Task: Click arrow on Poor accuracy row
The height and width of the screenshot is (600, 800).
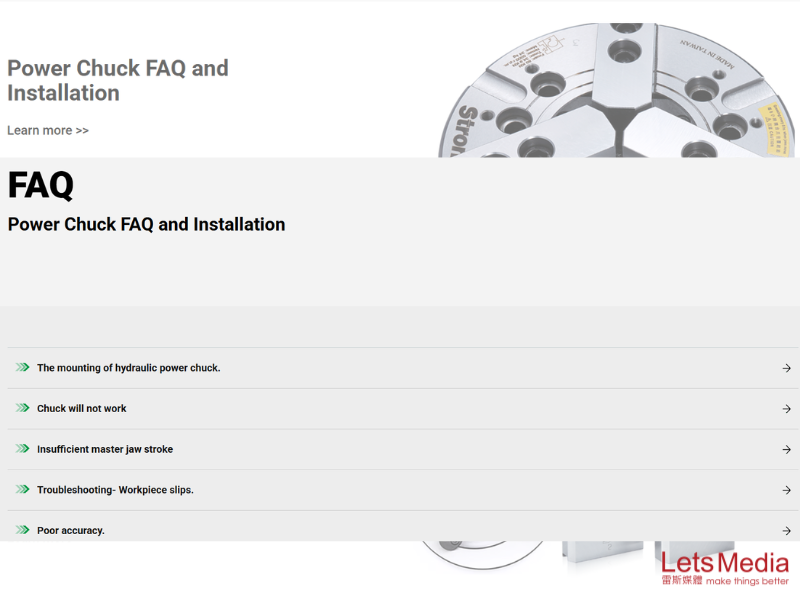Action: (787, 531)
